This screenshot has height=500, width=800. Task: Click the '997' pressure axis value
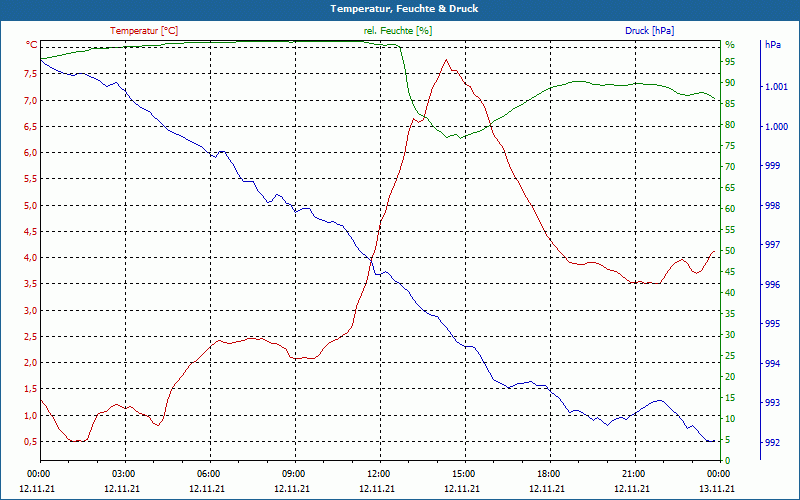[773, 245]
